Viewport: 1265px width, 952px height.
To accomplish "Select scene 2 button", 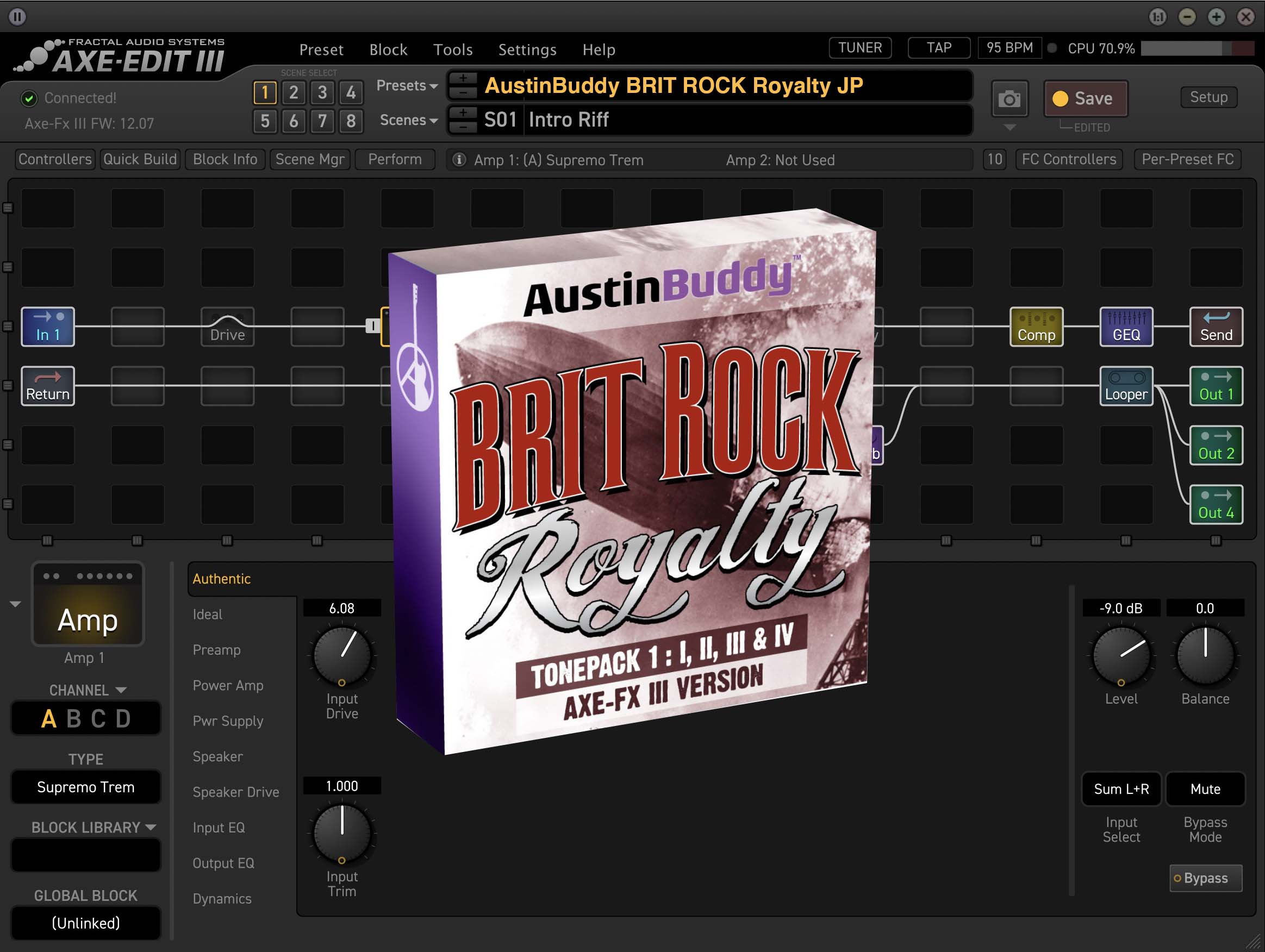I will tap(294, 92).
